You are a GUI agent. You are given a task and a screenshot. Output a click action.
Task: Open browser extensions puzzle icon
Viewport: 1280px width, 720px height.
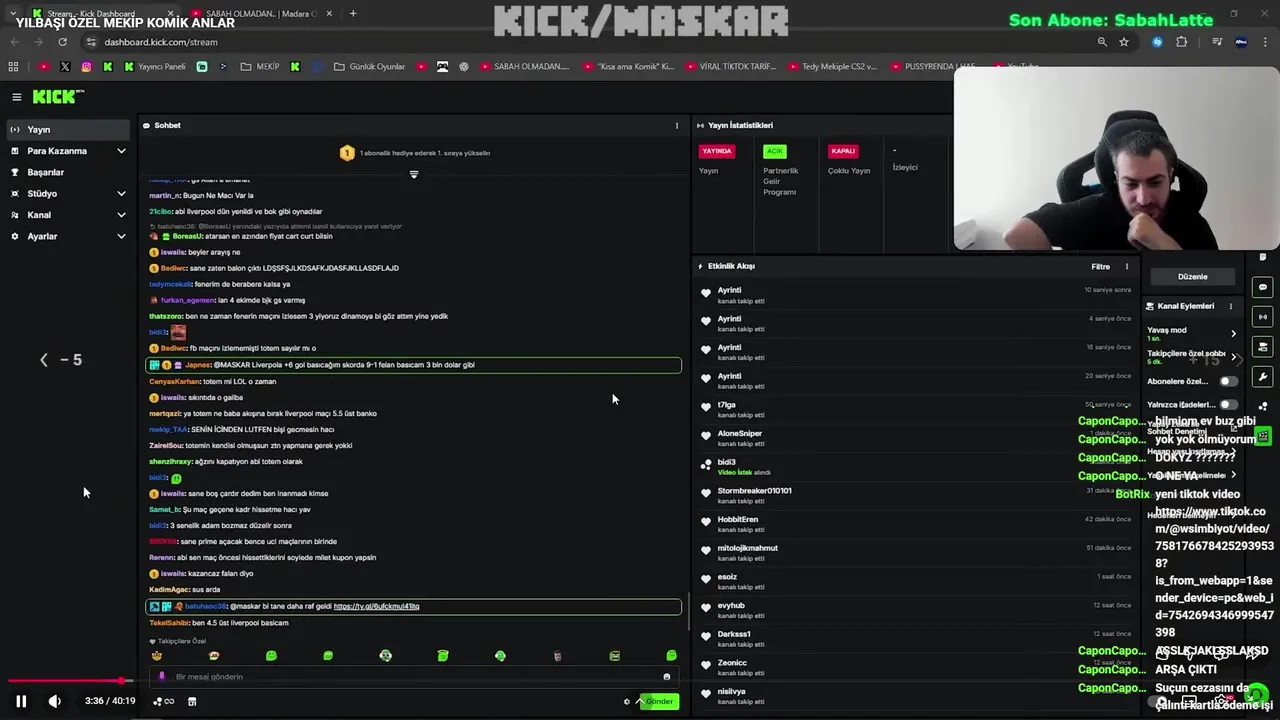[1182, 42]
